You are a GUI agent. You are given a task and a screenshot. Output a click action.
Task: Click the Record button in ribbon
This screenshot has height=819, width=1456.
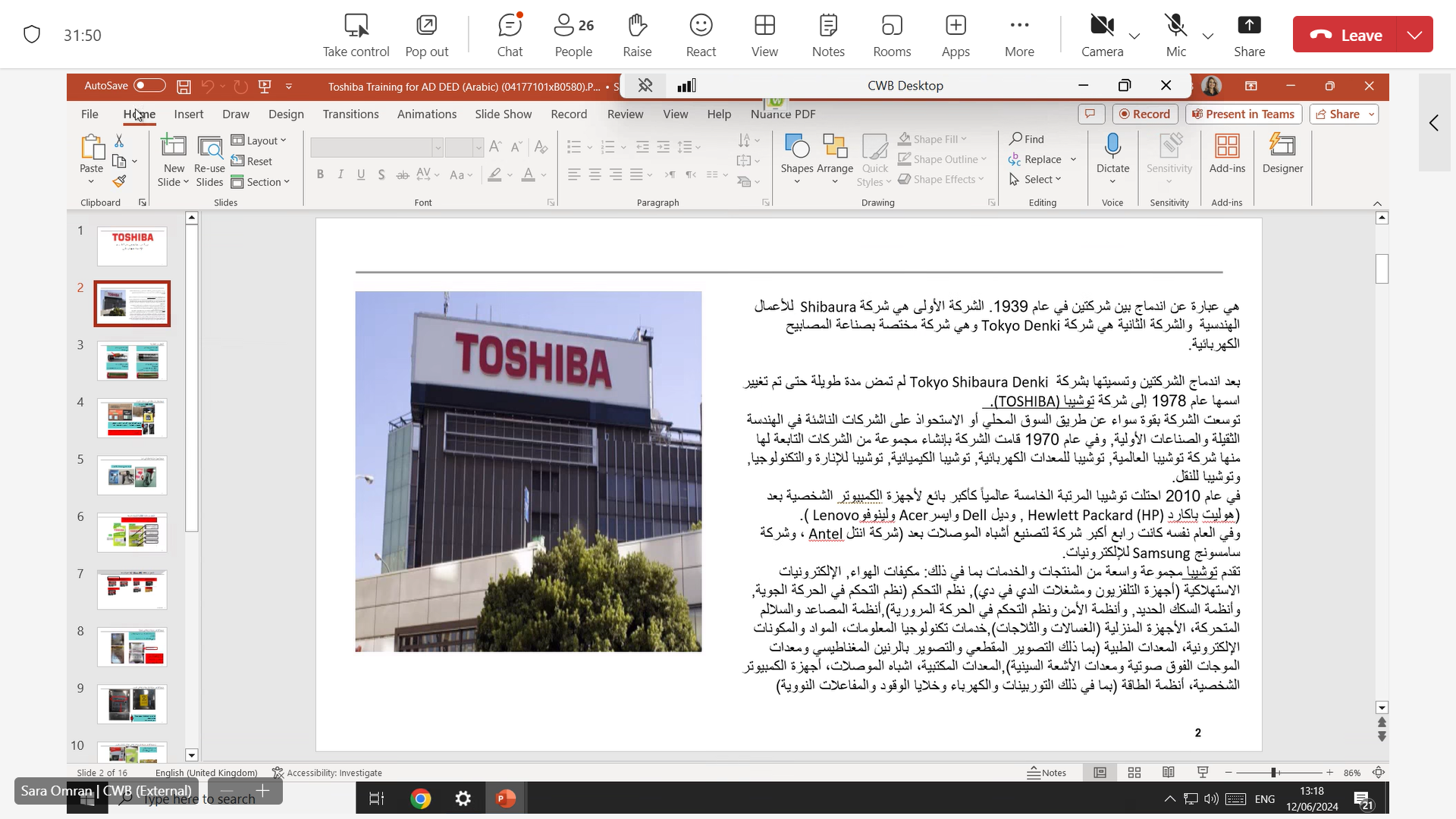(x=1144, y=114)
